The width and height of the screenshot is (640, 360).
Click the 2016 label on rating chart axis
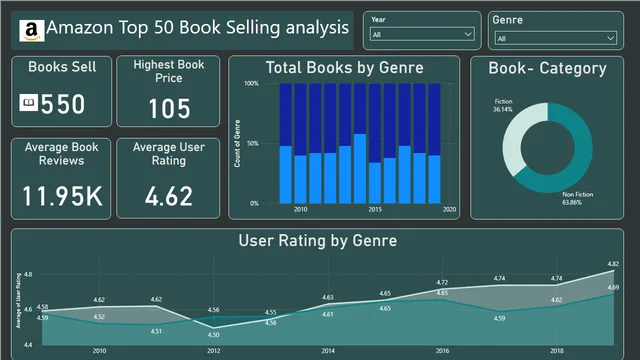pyautogui.click(x=442, y=351)
